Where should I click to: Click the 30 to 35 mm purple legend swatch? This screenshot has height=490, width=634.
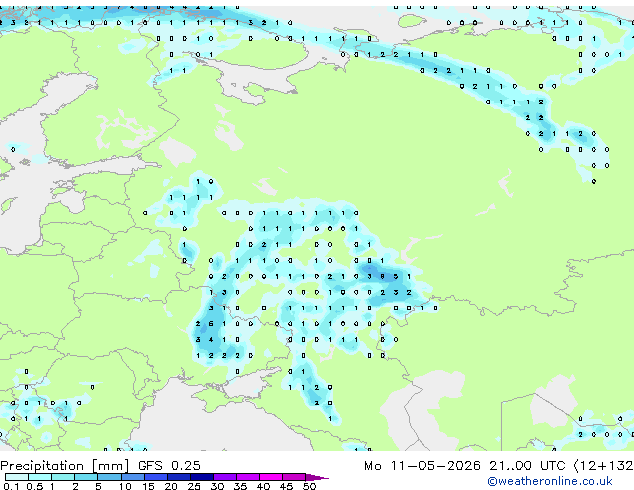coord(225,477)
